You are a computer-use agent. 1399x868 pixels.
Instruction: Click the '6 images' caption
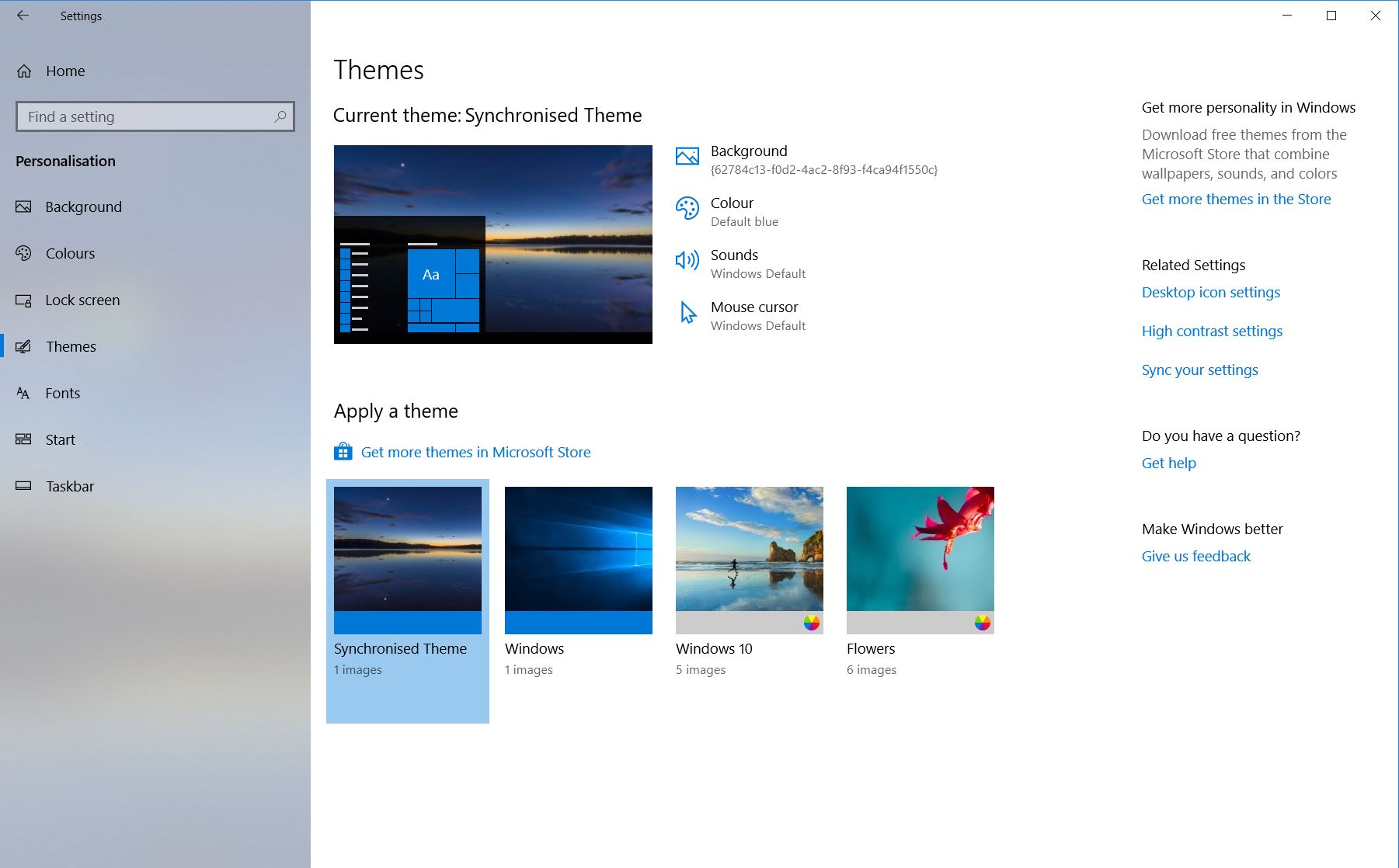pyautogui.click(x=872, y=669)
